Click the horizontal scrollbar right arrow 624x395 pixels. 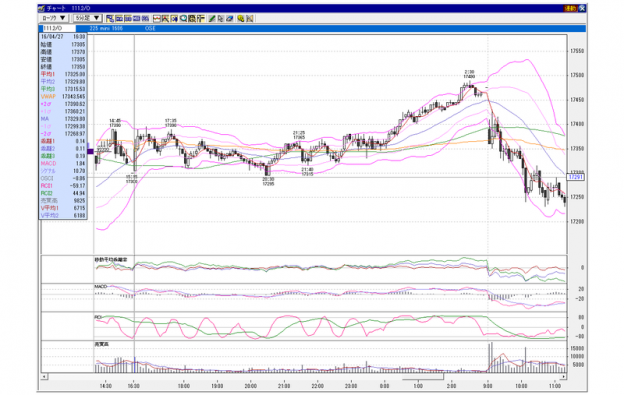[564, 376]
